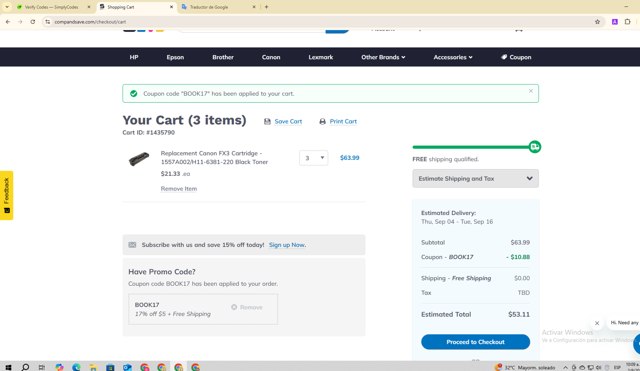Click the applied BOOK17 coupon code text
The width and height of the screenshot is (640, 371).
147,304
